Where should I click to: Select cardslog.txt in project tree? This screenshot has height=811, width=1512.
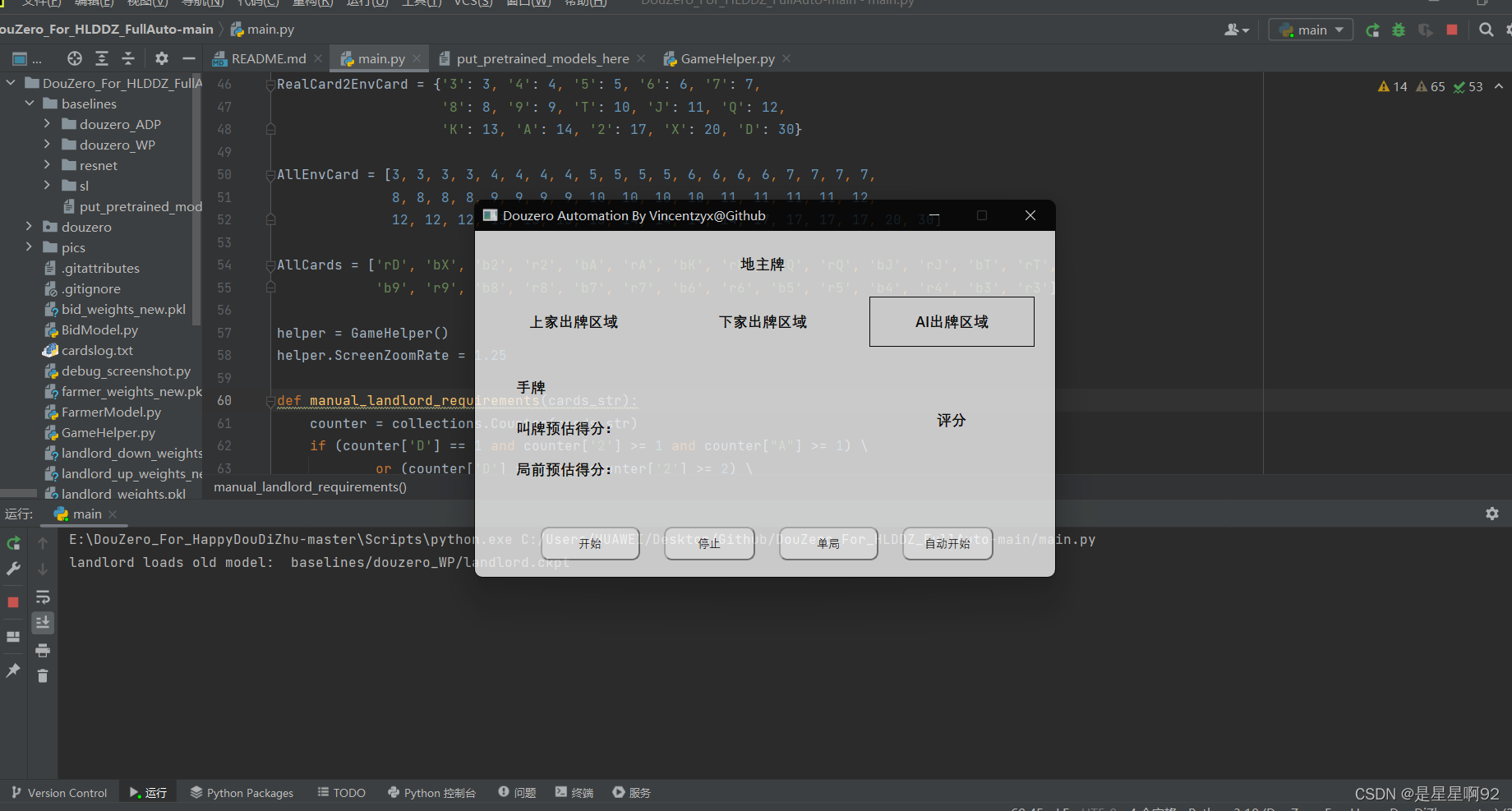tap(97, 350)
